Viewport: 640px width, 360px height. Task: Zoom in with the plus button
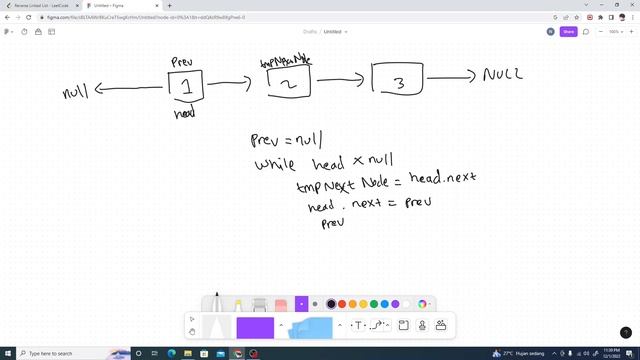point(631,31)
